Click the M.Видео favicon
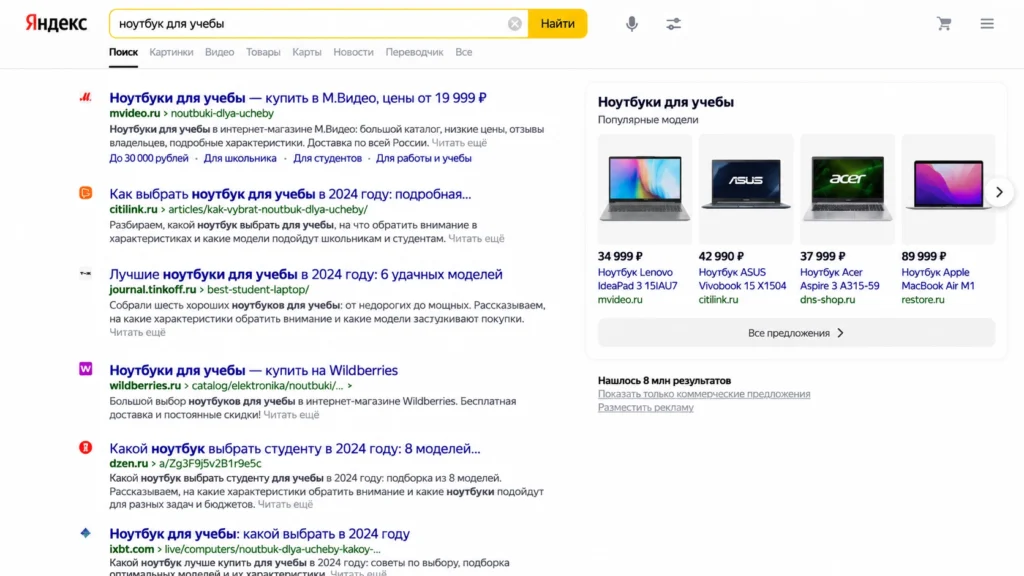Screen dimensions: 1024x576 [86, 97]
